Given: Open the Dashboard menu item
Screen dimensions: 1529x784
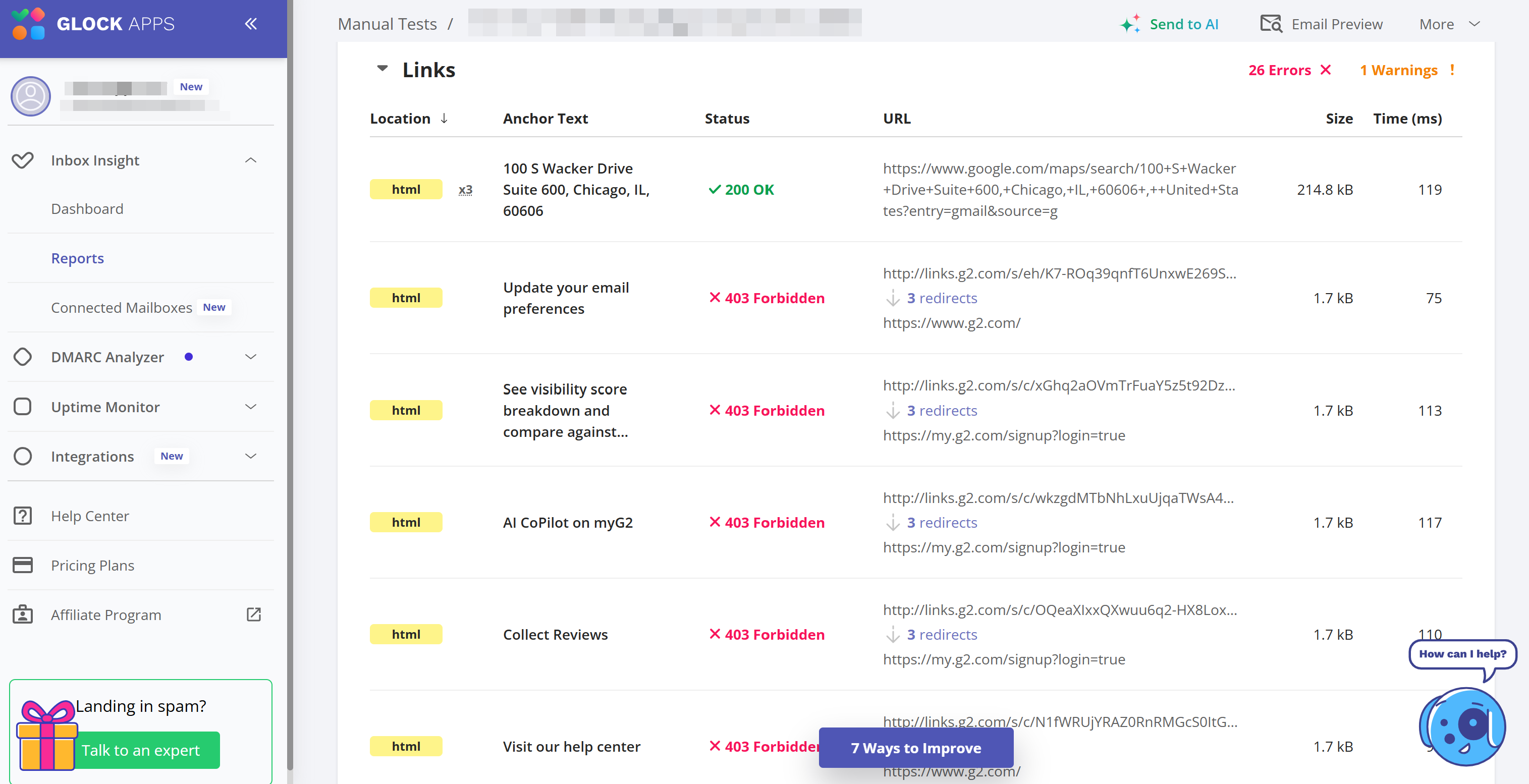Looking at the screenshot, I should pyautogui.click(x=87, y=209).
